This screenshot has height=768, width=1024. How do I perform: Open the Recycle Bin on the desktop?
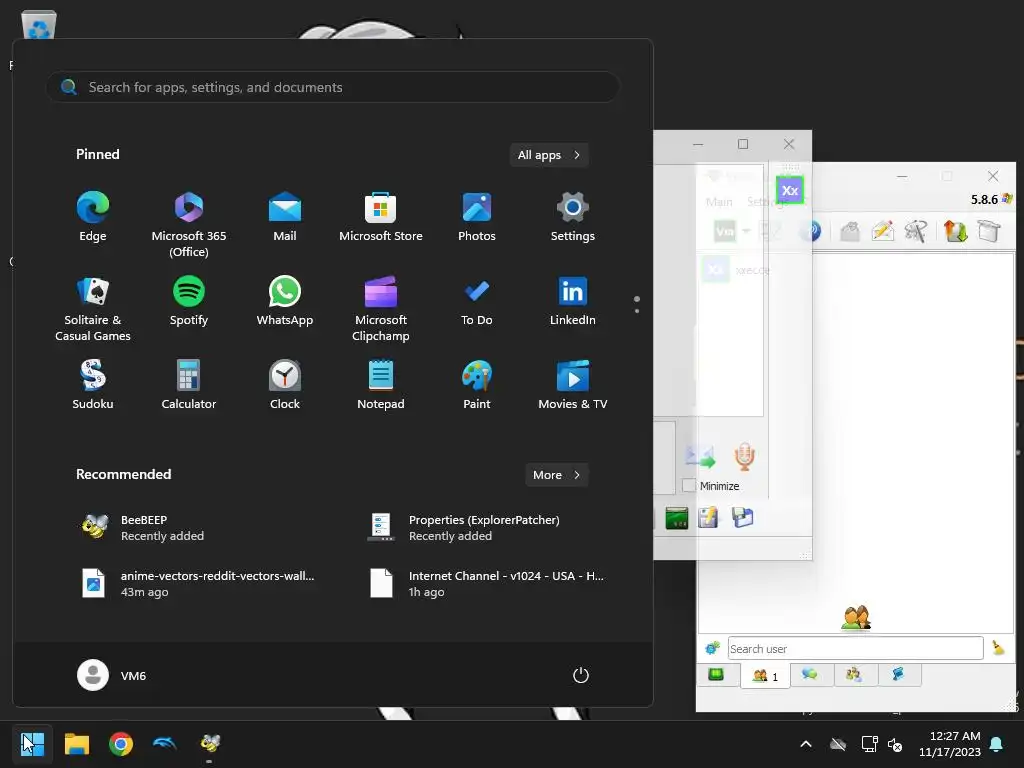click(x=39, y=27)
